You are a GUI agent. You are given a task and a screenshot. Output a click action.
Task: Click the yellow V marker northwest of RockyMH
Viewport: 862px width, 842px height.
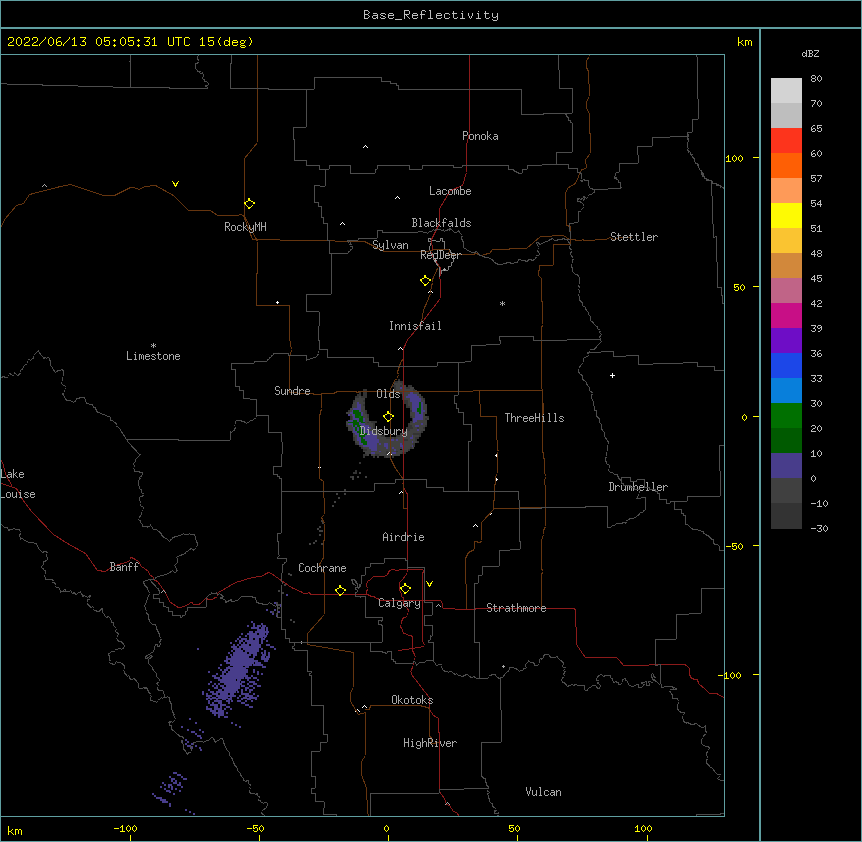[175, 184]
